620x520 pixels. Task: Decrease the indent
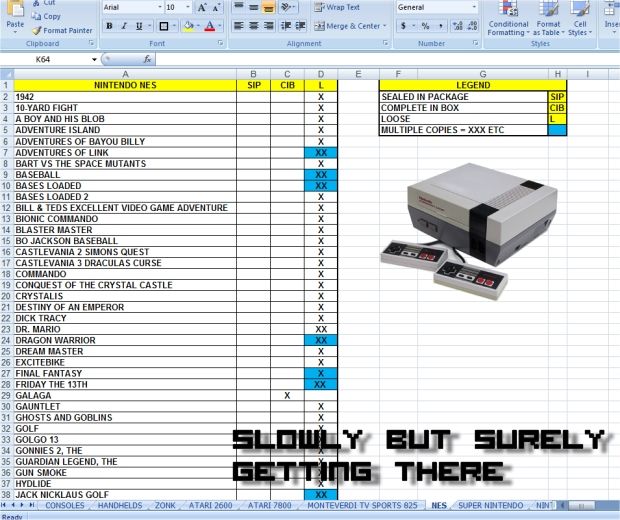click(x=286, y=26)
